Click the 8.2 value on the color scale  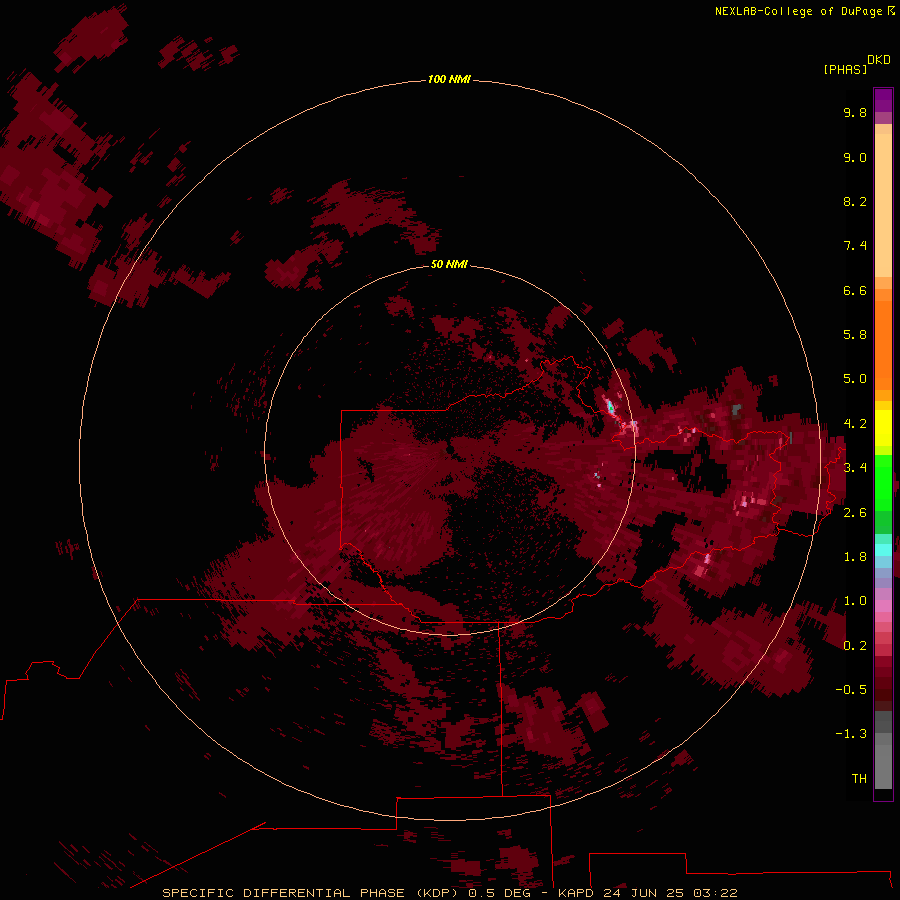(855, 201)
